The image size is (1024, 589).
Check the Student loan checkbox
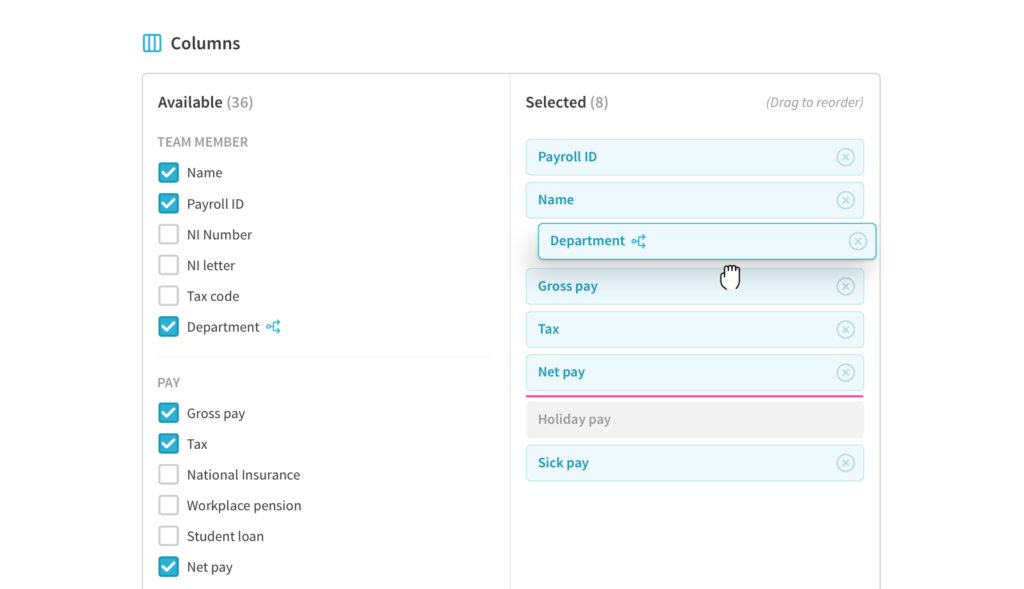(168, 536)
